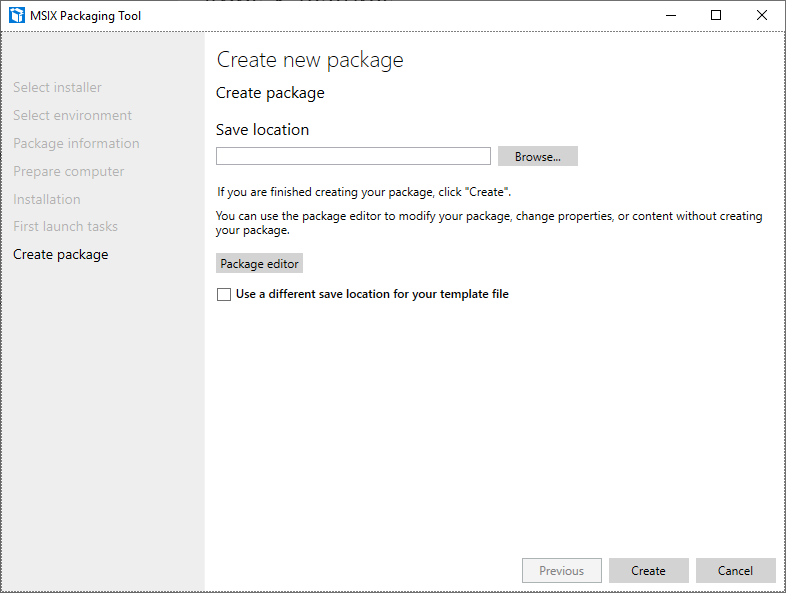Enable different save location for template file
The width and height of the screenshot is (786, 593).
click(x=224, y=294)
